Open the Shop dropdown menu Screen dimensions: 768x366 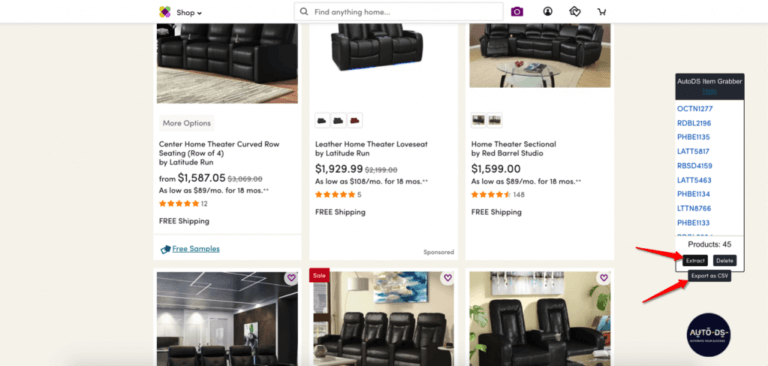(x=189, y=13)
